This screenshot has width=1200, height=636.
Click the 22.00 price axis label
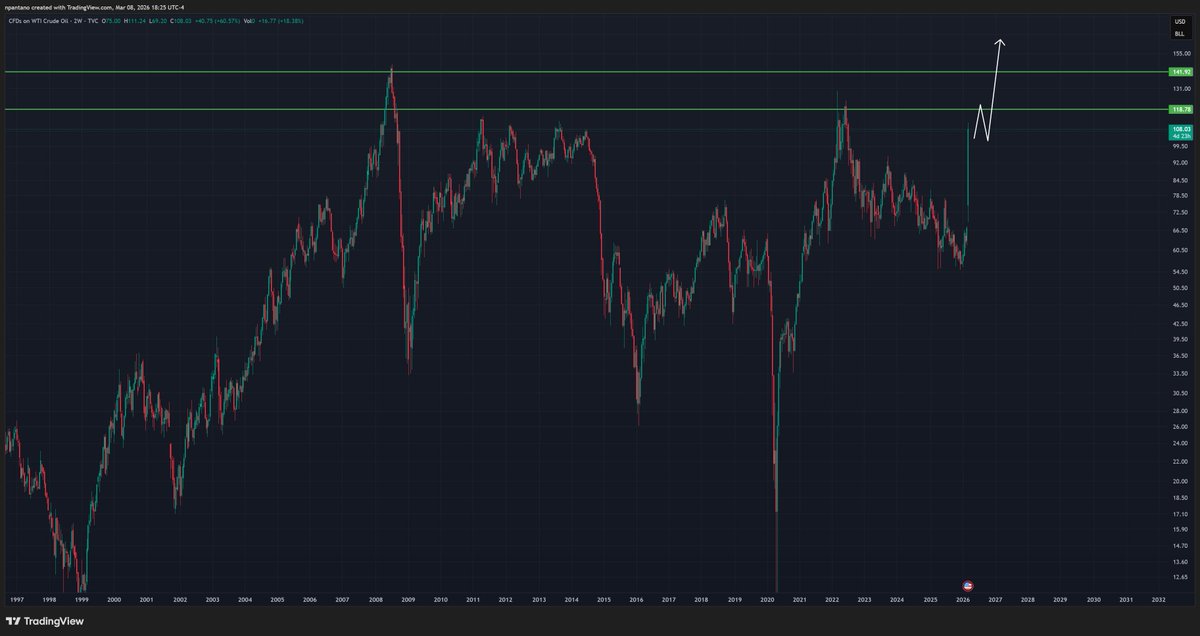[x=1181, y=461]
